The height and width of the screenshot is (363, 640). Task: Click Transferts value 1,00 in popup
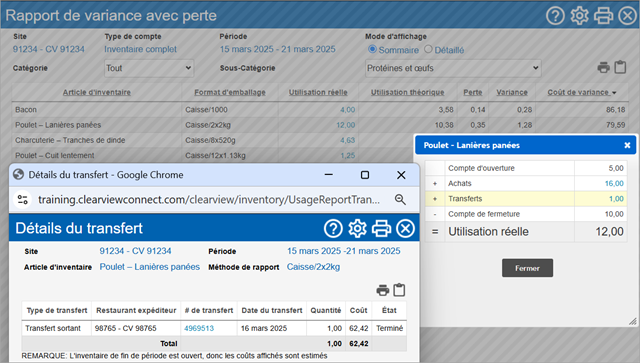(616, 199)
